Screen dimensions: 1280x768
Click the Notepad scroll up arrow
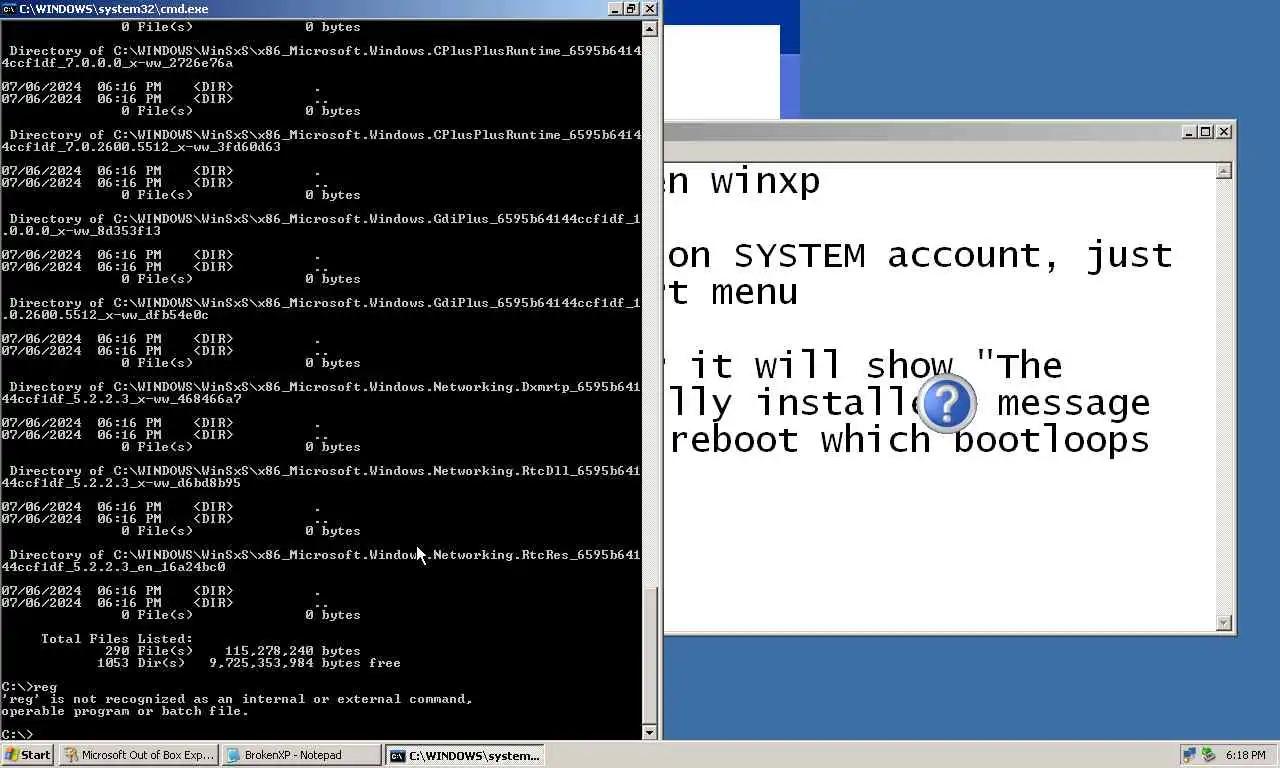[x=1224, y=171]
